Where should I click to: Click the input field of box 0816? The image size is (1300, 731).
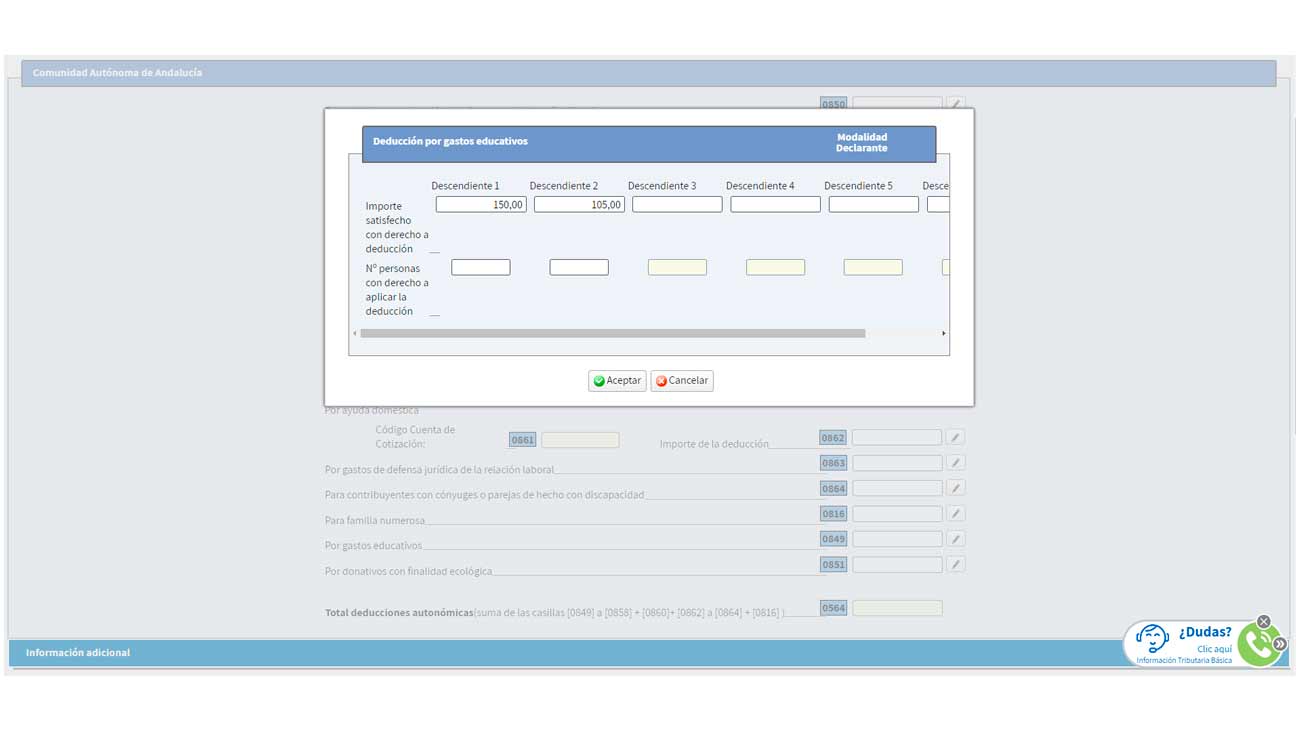(897, 513)
